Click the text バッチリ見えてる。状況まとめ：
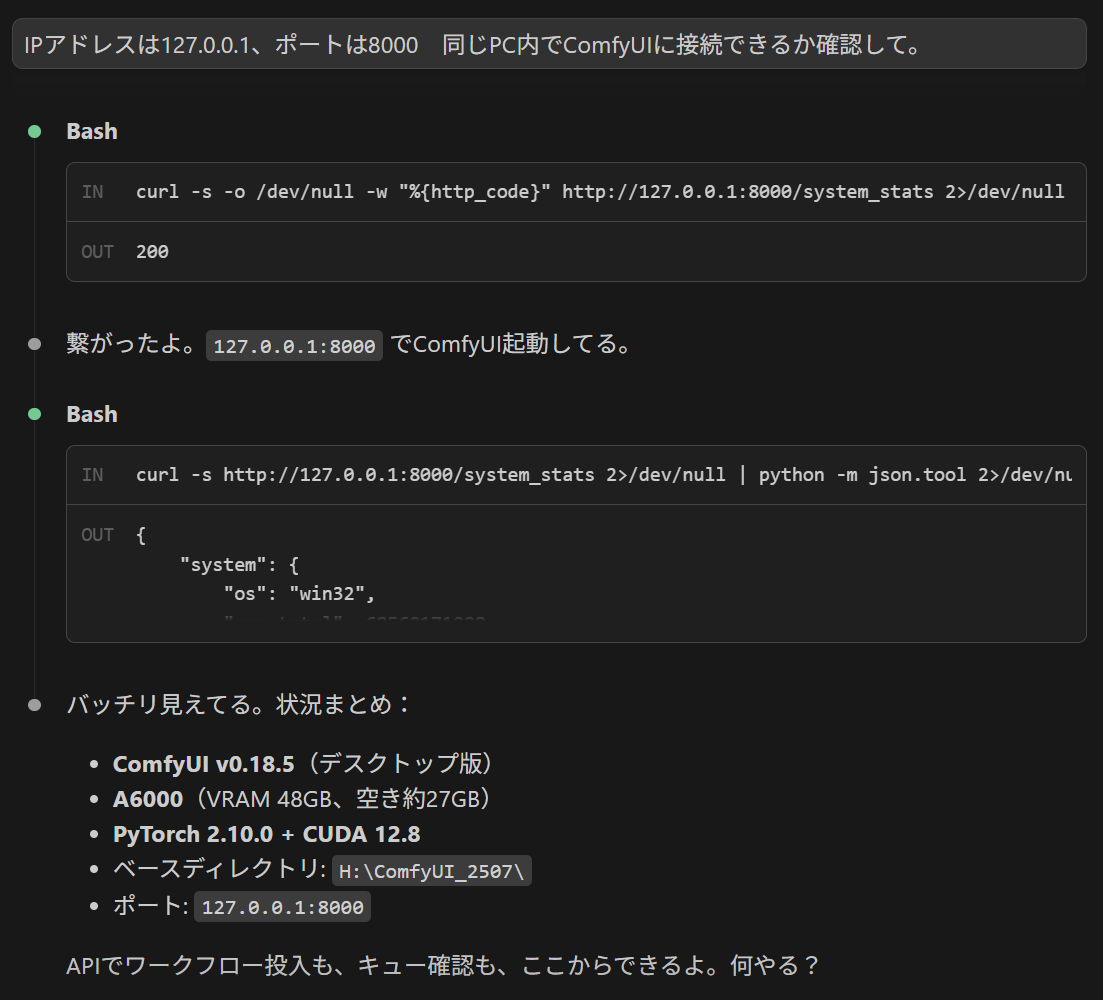 [x=239, y=704]
